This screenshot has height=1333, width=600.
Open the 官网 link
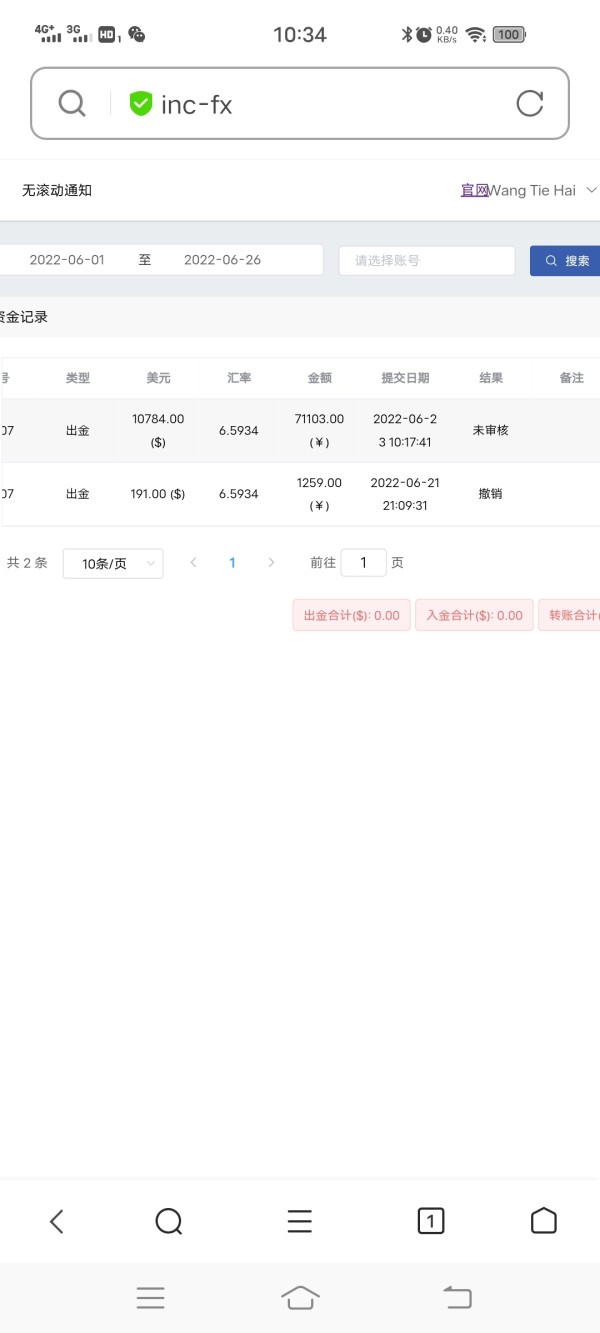click(474, 190)
